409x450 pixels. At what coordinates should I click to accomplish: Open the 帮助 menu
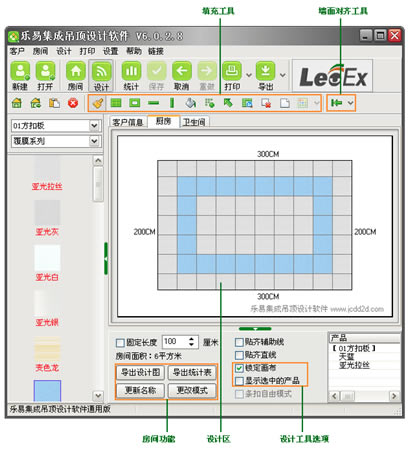pos(134,51)
